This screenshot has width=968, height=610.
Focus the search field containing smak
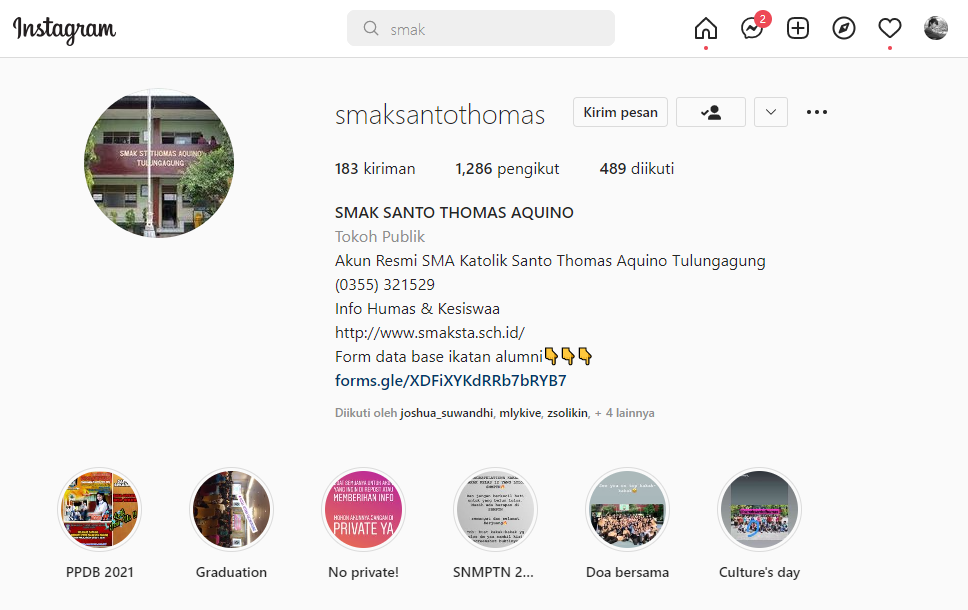[481, 28]
